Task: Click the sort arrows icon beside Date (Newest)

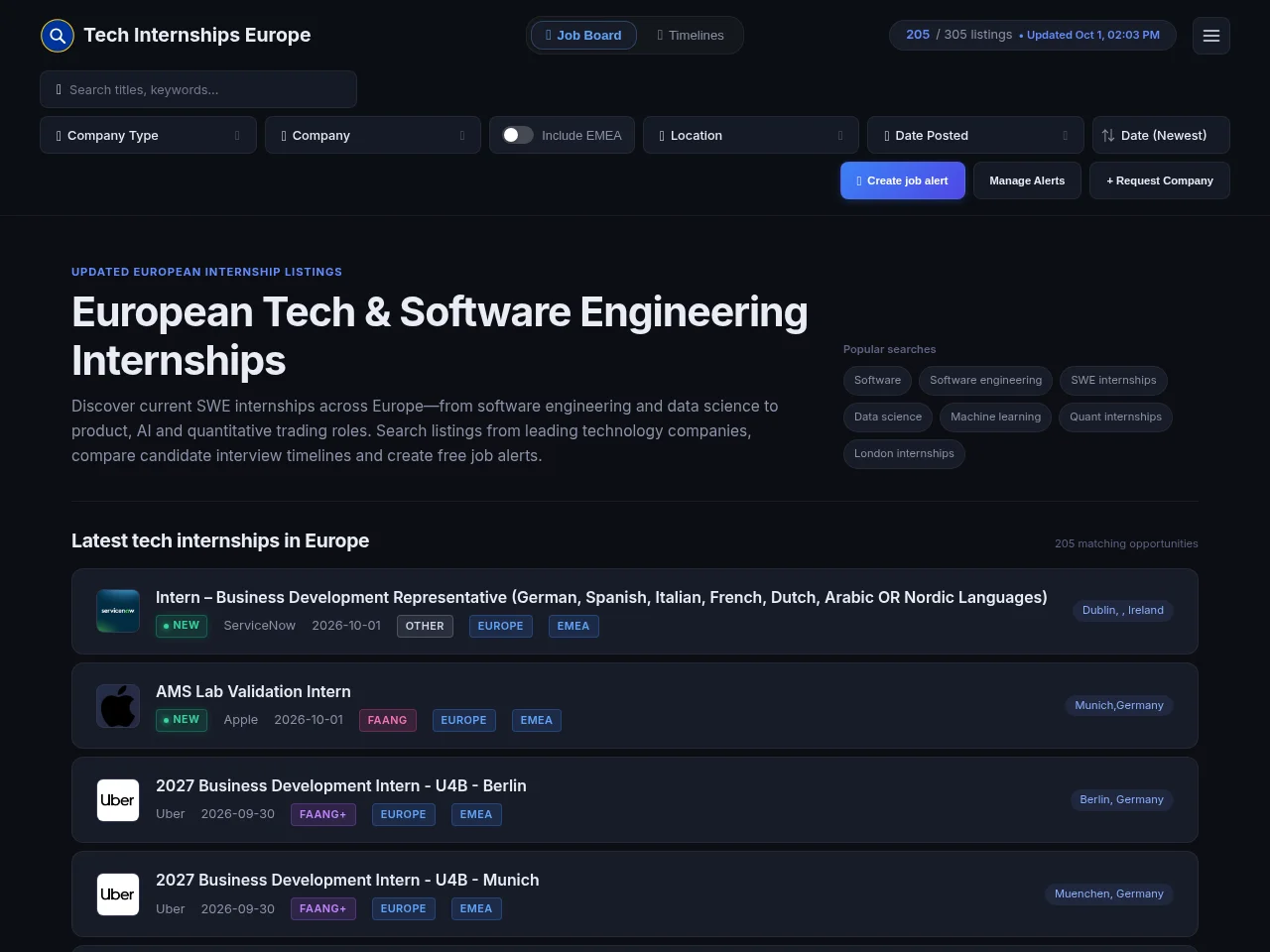Action: 1108,135
